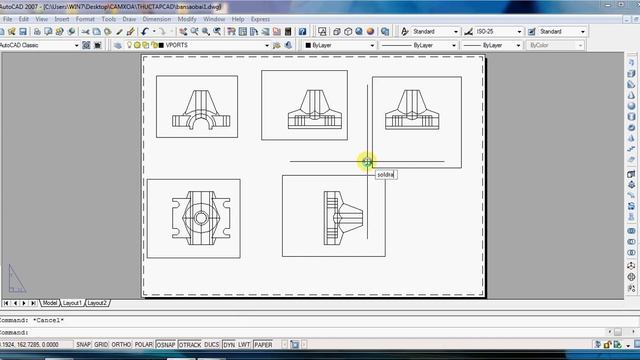The width and height of the screenshot is (640, 360).
Task: Open the Express menu
Action: (260, 19)
